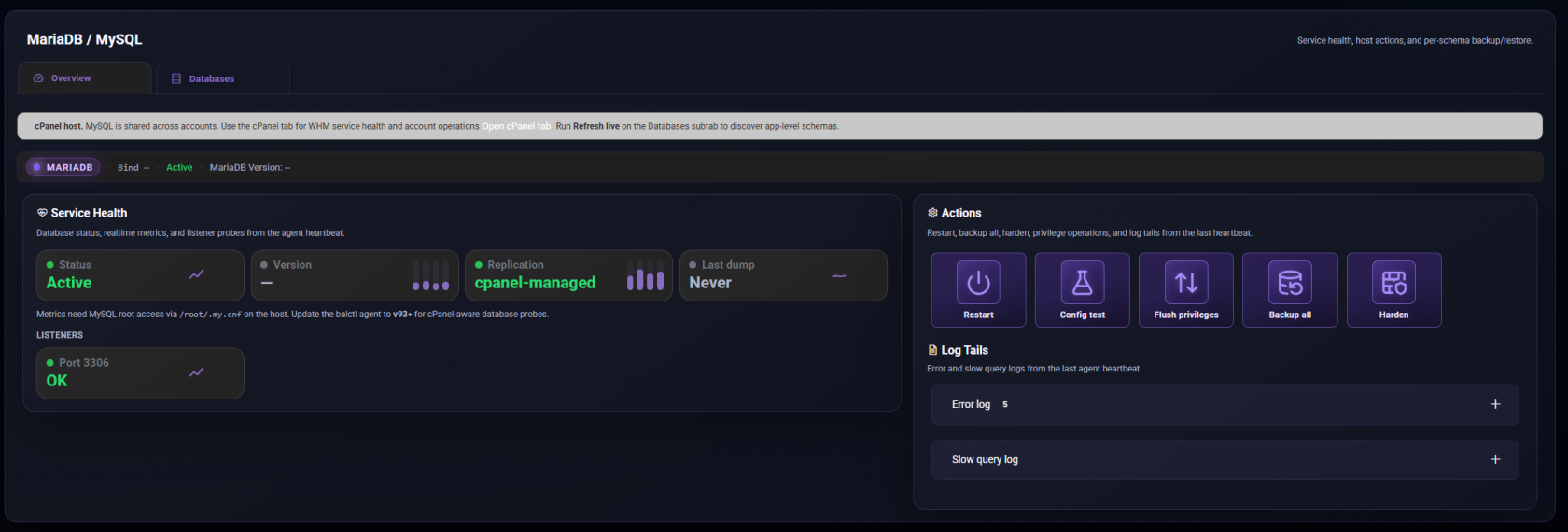1568x532 pixels.
Task: Click the Status card trend sparkline icon
Action: click(x=196, y=274)
